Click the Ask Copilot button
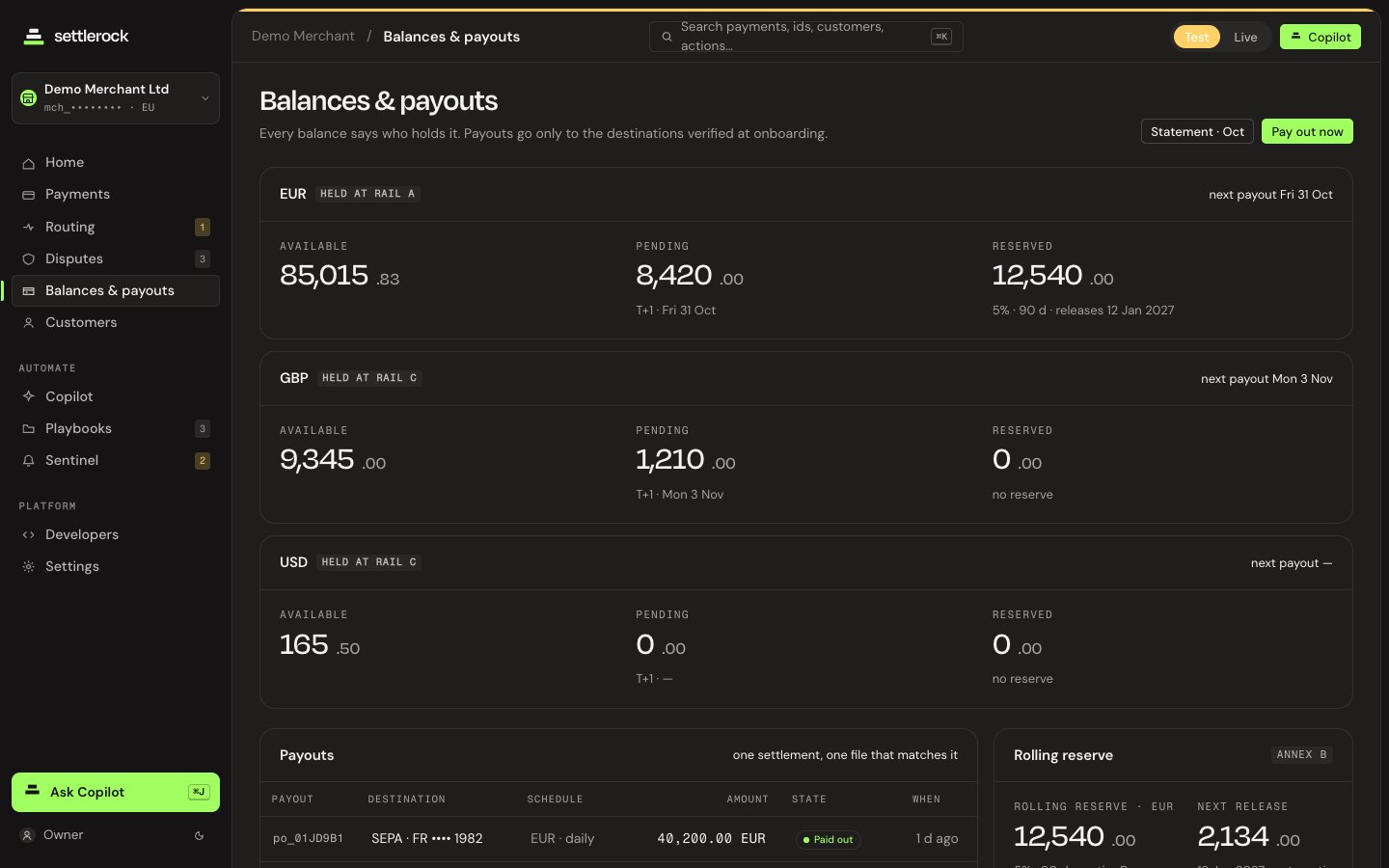 (116, 792)
